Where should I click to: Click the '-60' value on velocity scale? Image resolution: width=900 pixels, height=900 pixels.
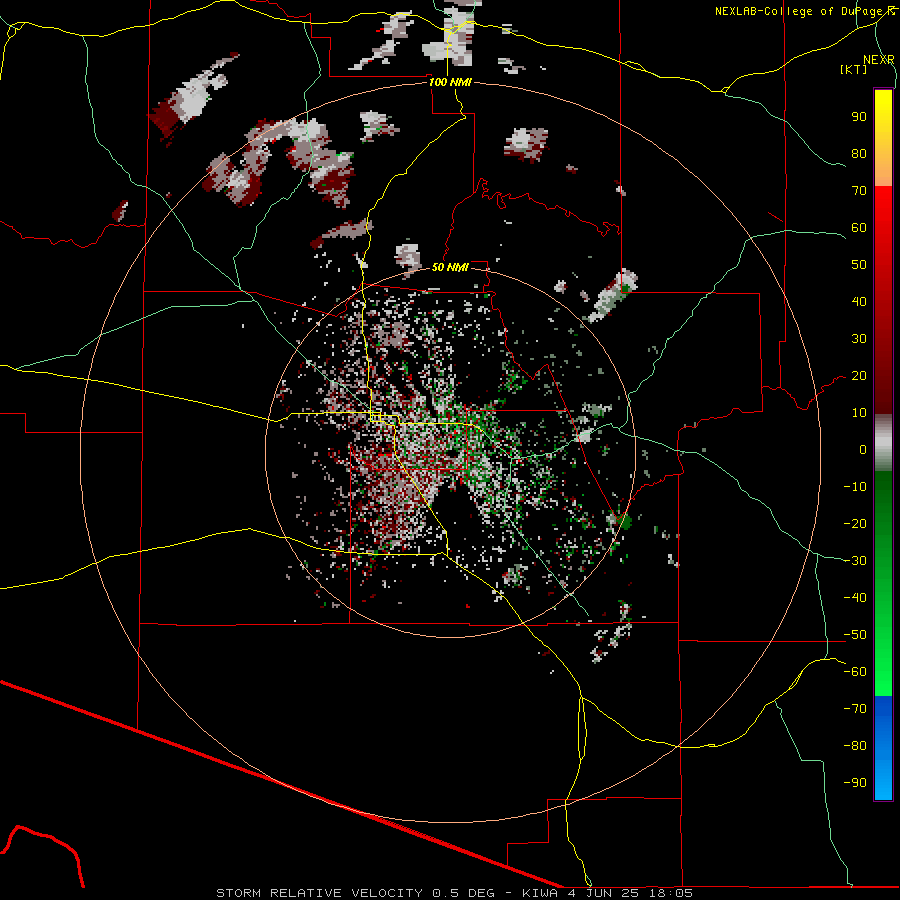(855, 672)
